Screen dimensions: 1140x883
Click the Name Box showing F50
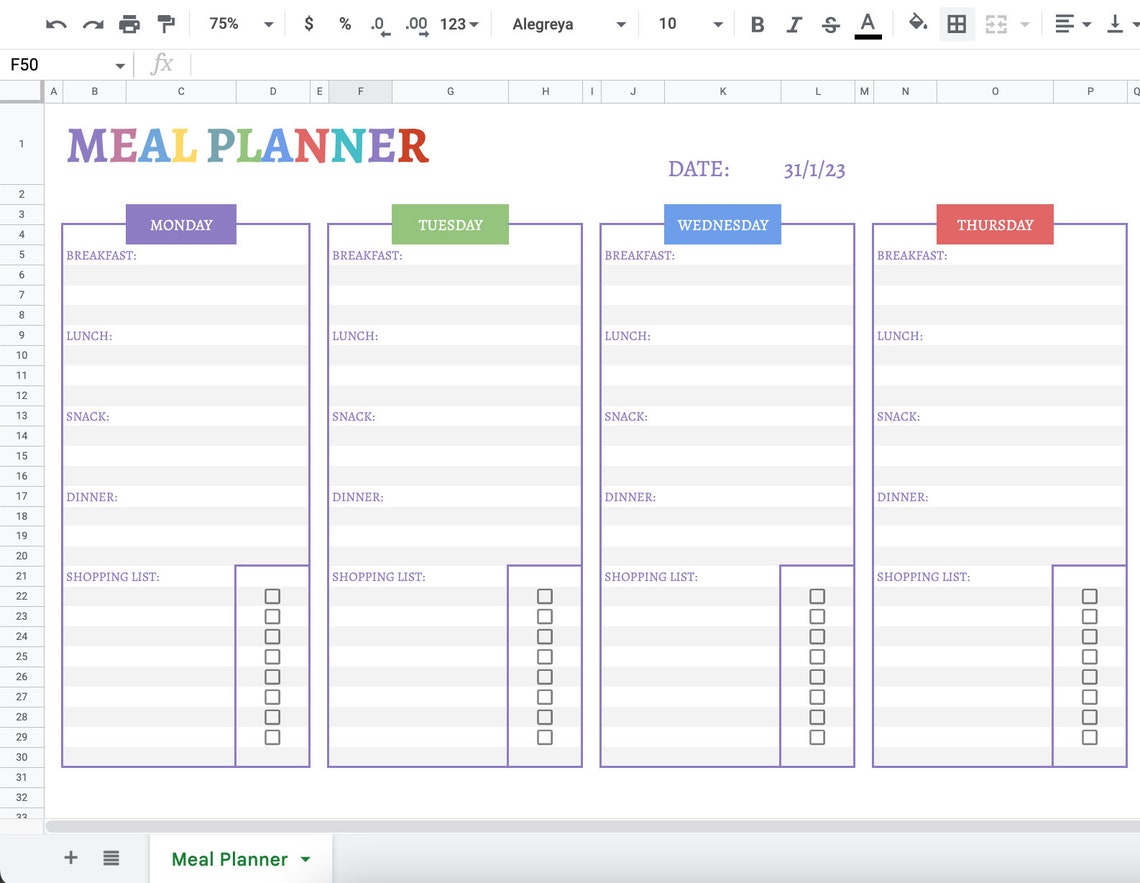(x=56, y=64)
